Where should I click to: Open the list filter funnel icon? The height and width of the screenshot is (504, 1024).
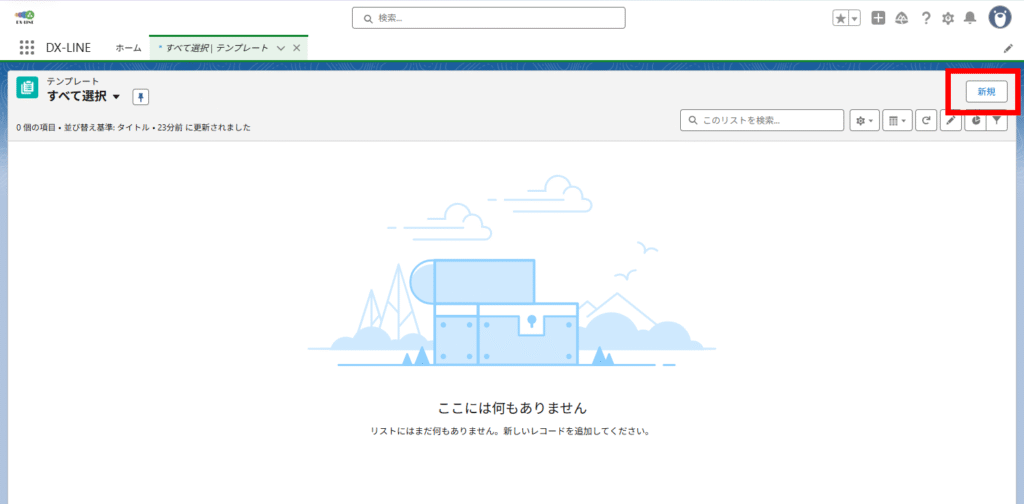coord(996,120)
